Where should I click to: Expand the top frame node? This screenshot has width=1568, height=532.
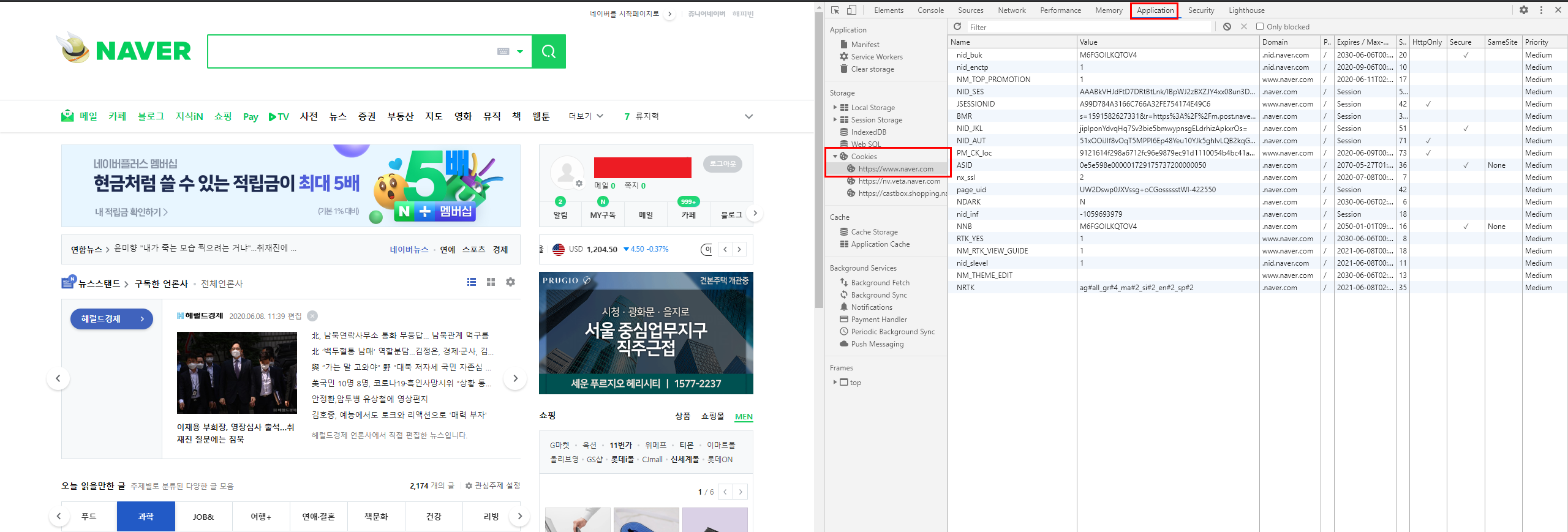(835, 382)
